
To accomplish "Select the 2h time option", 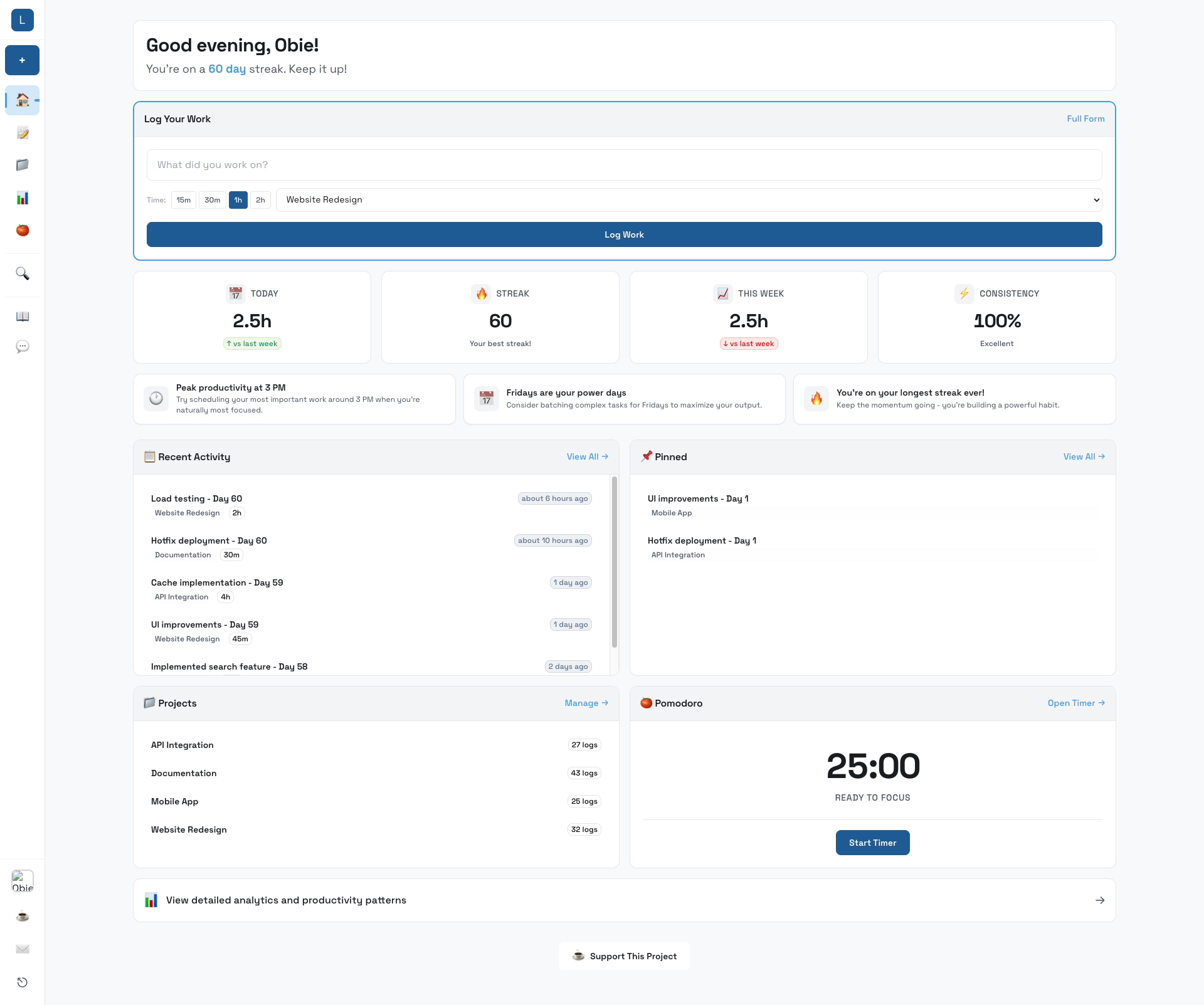I will [260, 199].
